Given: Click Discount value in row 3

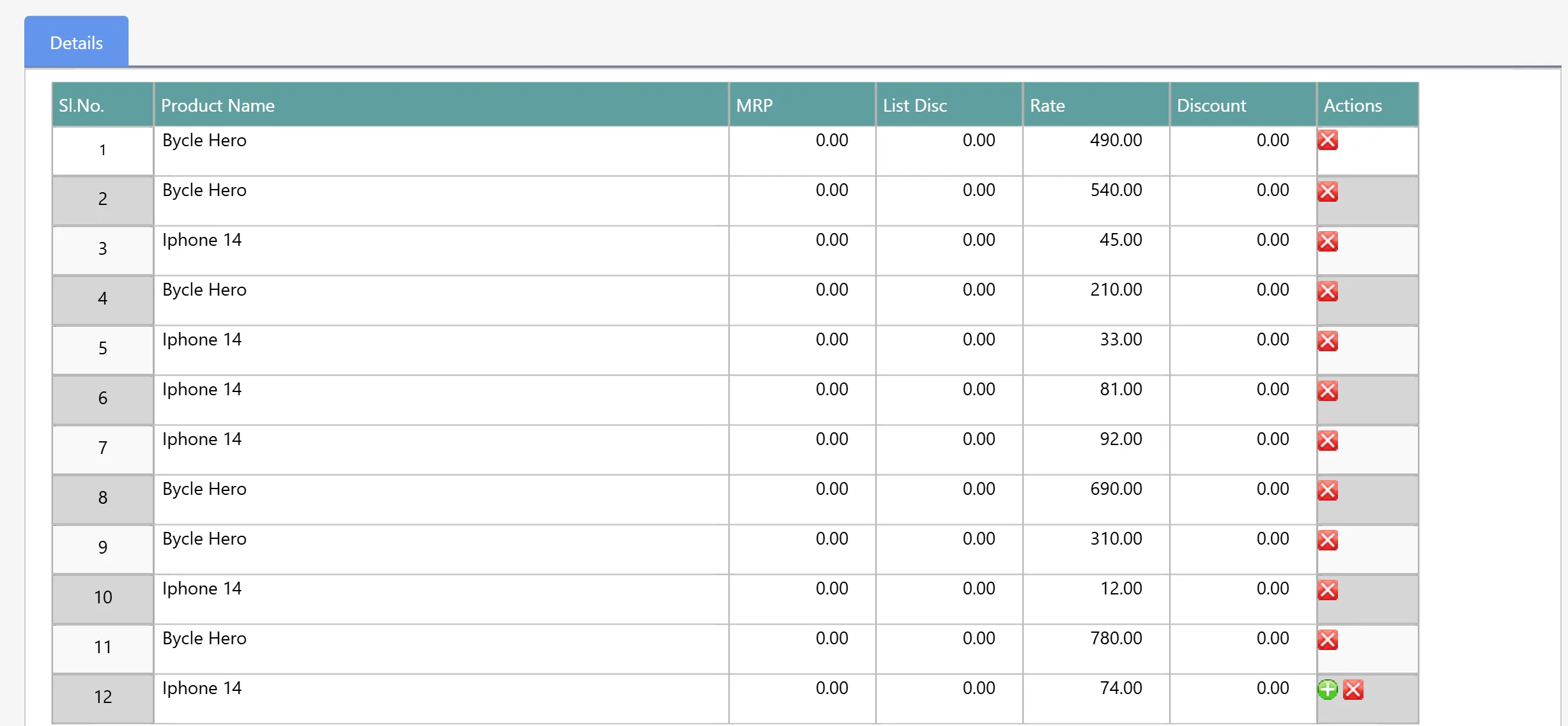Looking at the screenshot, I should [1272, 239].
